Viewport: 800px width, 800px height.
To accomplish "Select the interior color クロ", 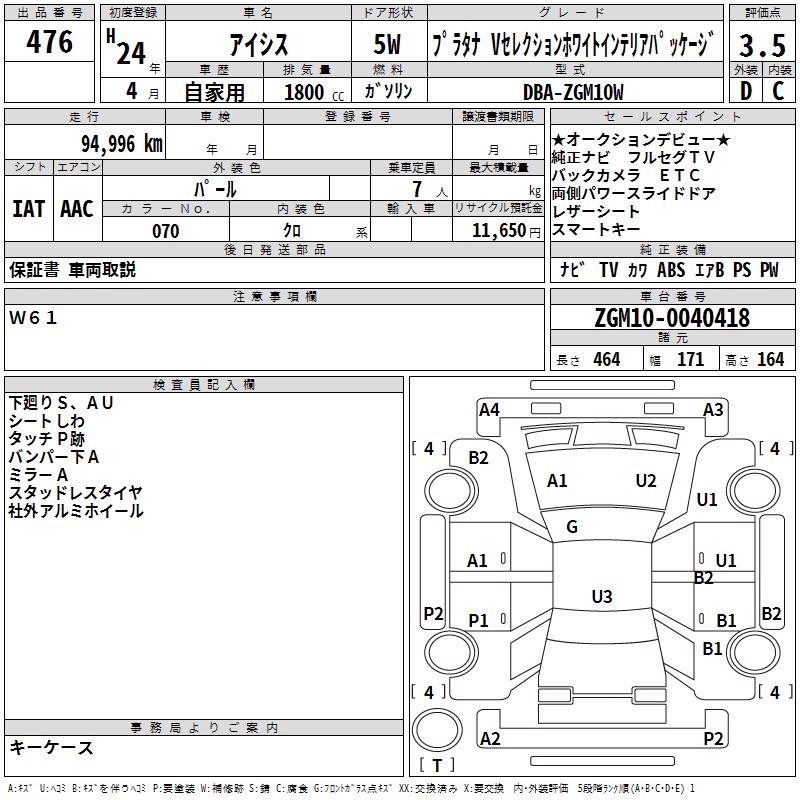I will (x=292, y=231).
